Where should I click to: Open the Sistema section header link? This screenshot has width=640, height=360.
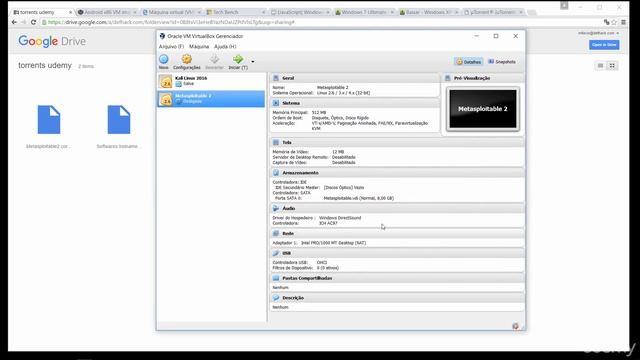(x=291, y=103)
